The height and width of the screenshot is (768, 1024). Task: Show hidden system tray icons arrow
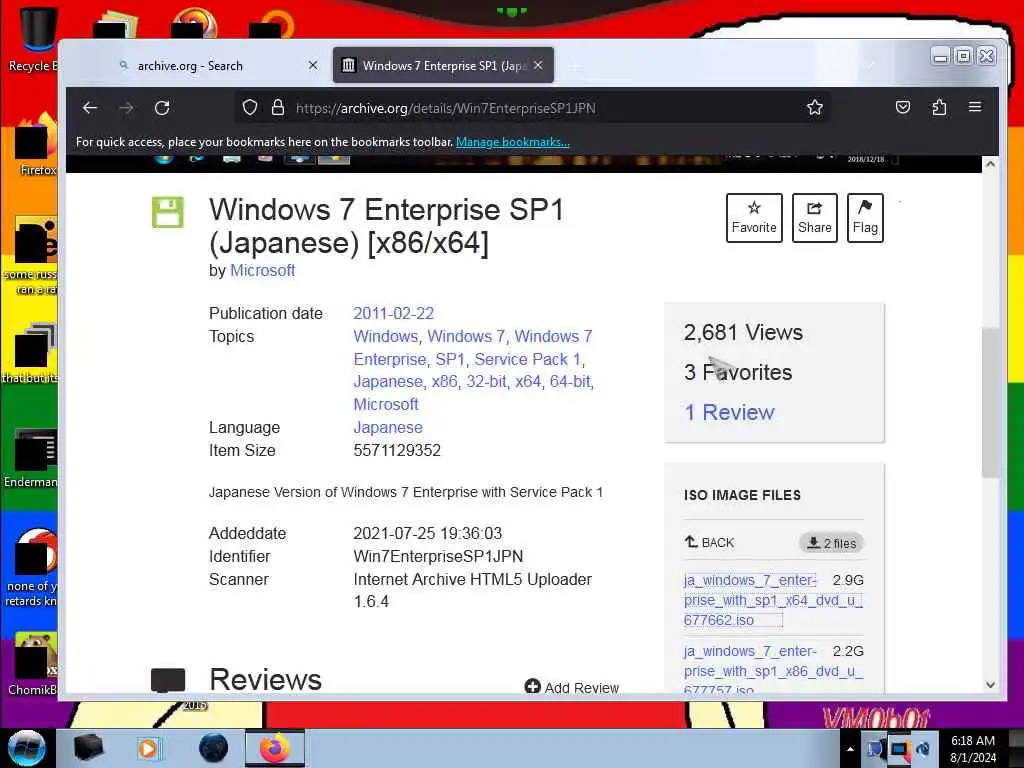(850, 749)
